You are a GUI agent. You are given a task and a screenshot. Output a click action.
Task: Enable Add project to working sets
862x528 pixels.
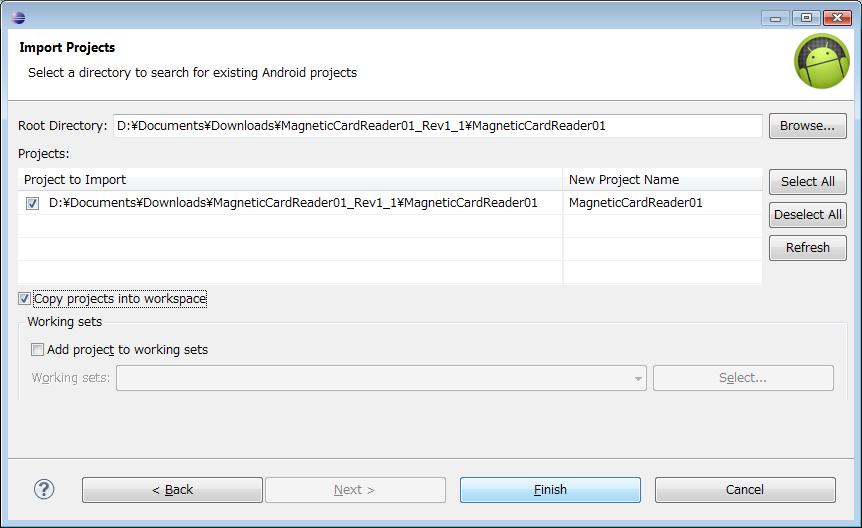(x=37, y=349)
